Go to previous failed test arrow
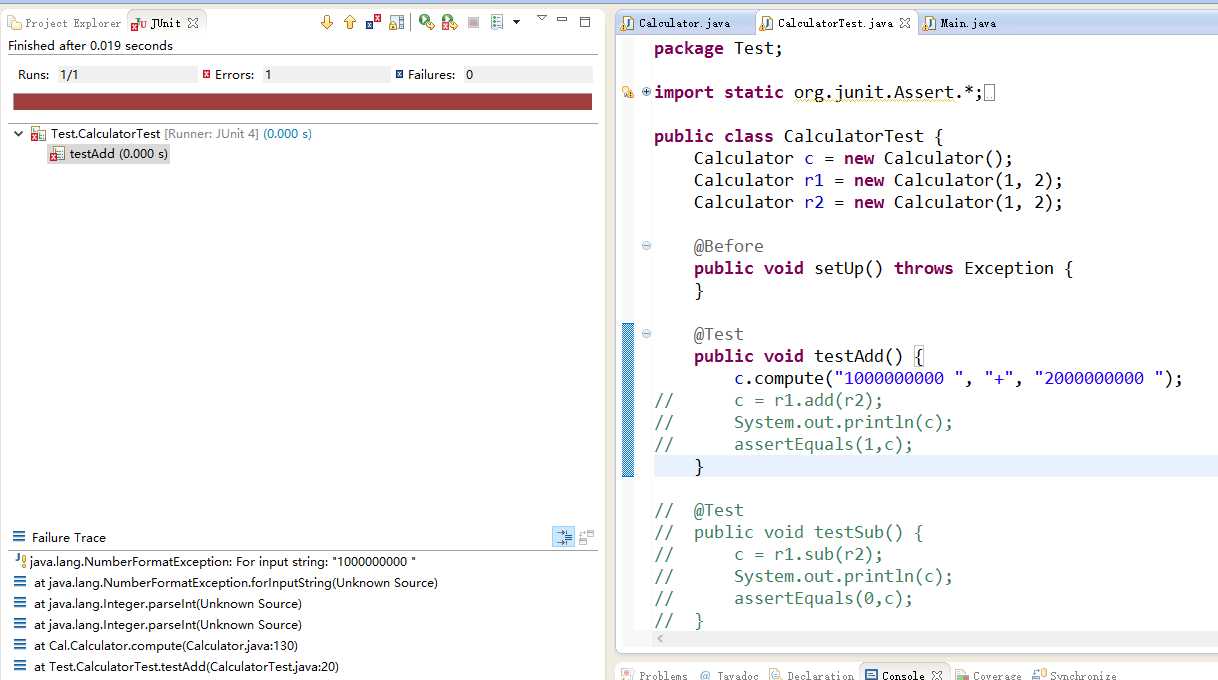This screenshot has height=680, width=1218. click(x=350, y=22)
